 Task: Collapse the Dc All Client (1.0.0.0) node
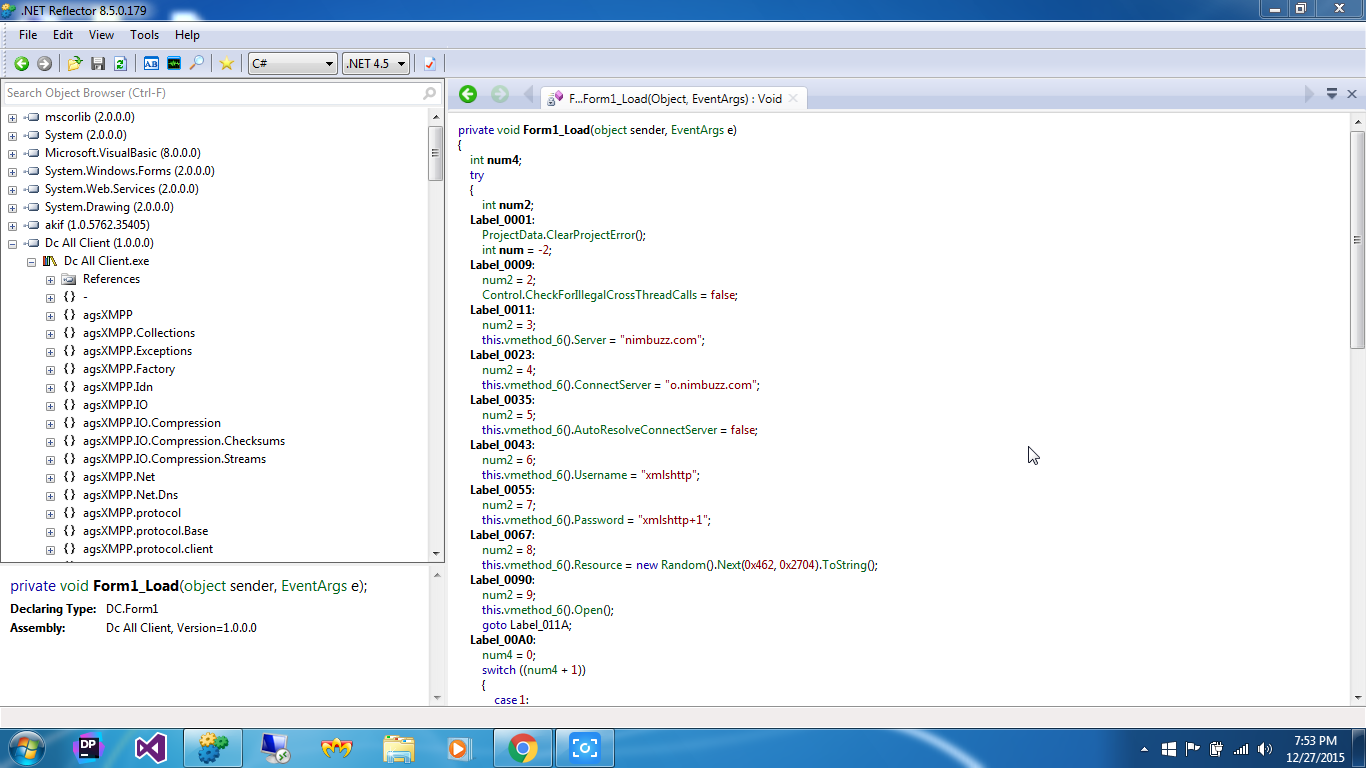[x=12, y=243]
